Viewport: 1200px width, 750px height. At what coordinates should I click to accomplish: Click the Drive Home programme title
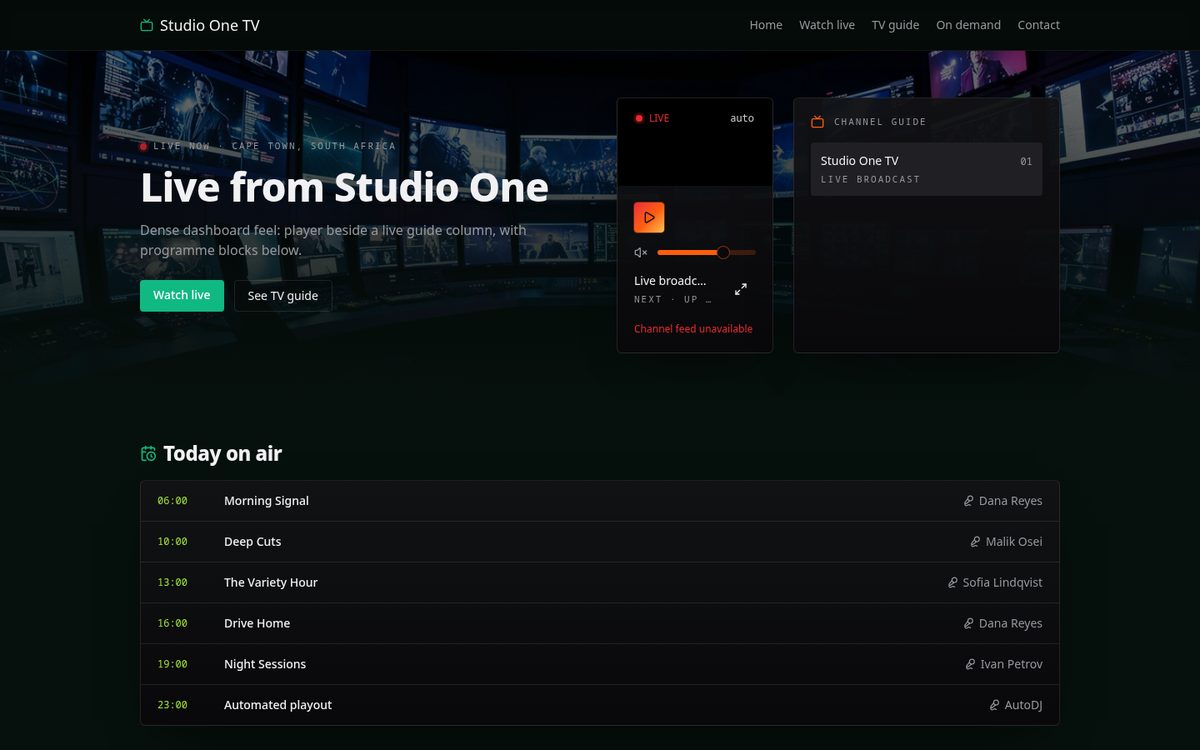point(257,624)
